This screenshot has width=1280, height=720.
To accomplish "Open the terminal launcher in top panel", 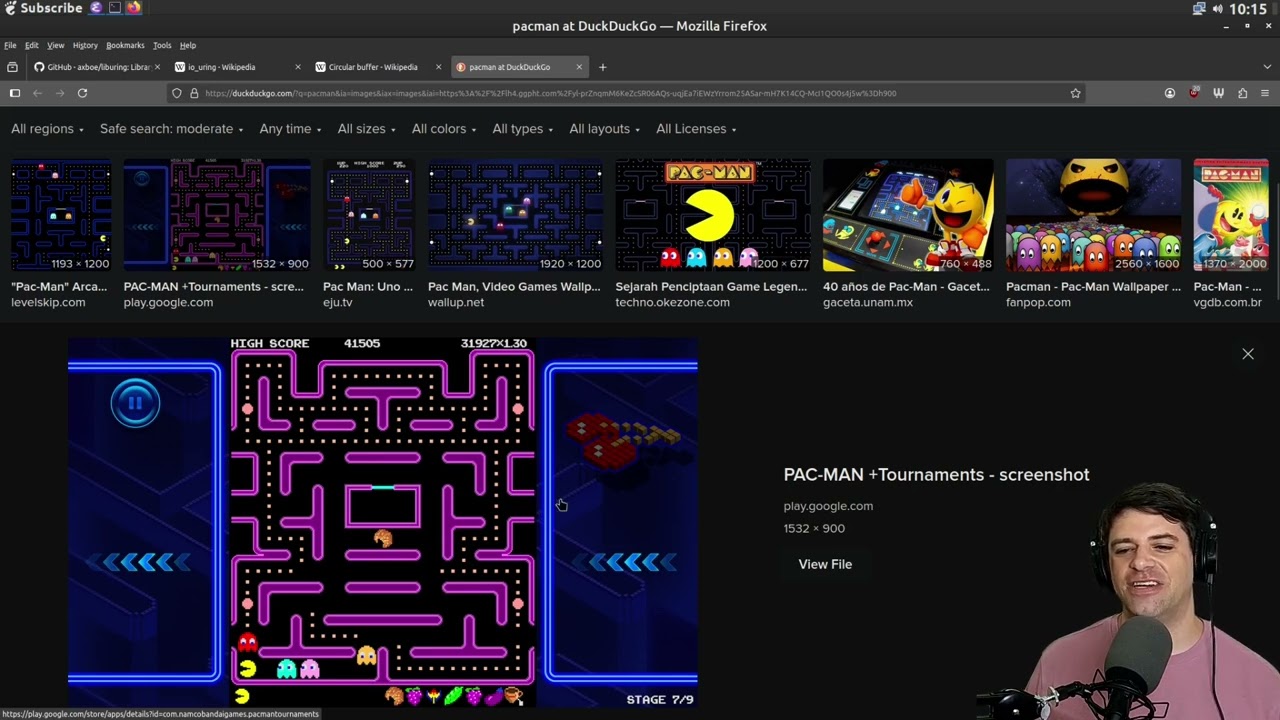I will [x=115, y=8].
